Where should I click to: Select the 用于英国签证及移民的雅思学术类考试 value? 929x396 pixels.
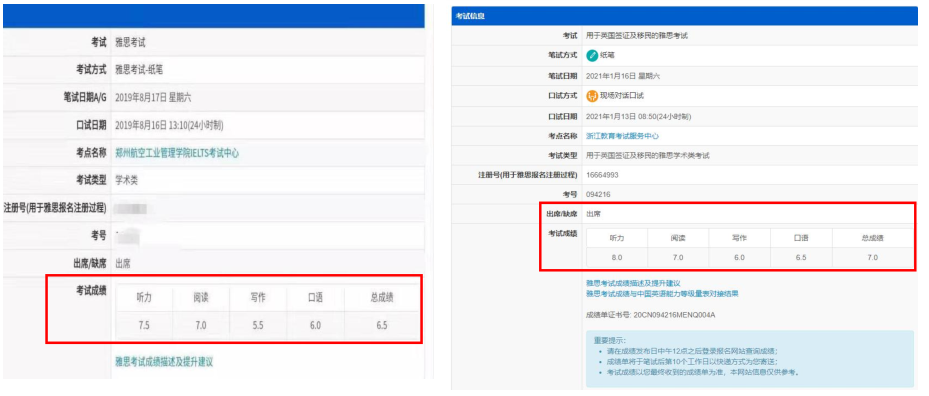coord(648,156)
